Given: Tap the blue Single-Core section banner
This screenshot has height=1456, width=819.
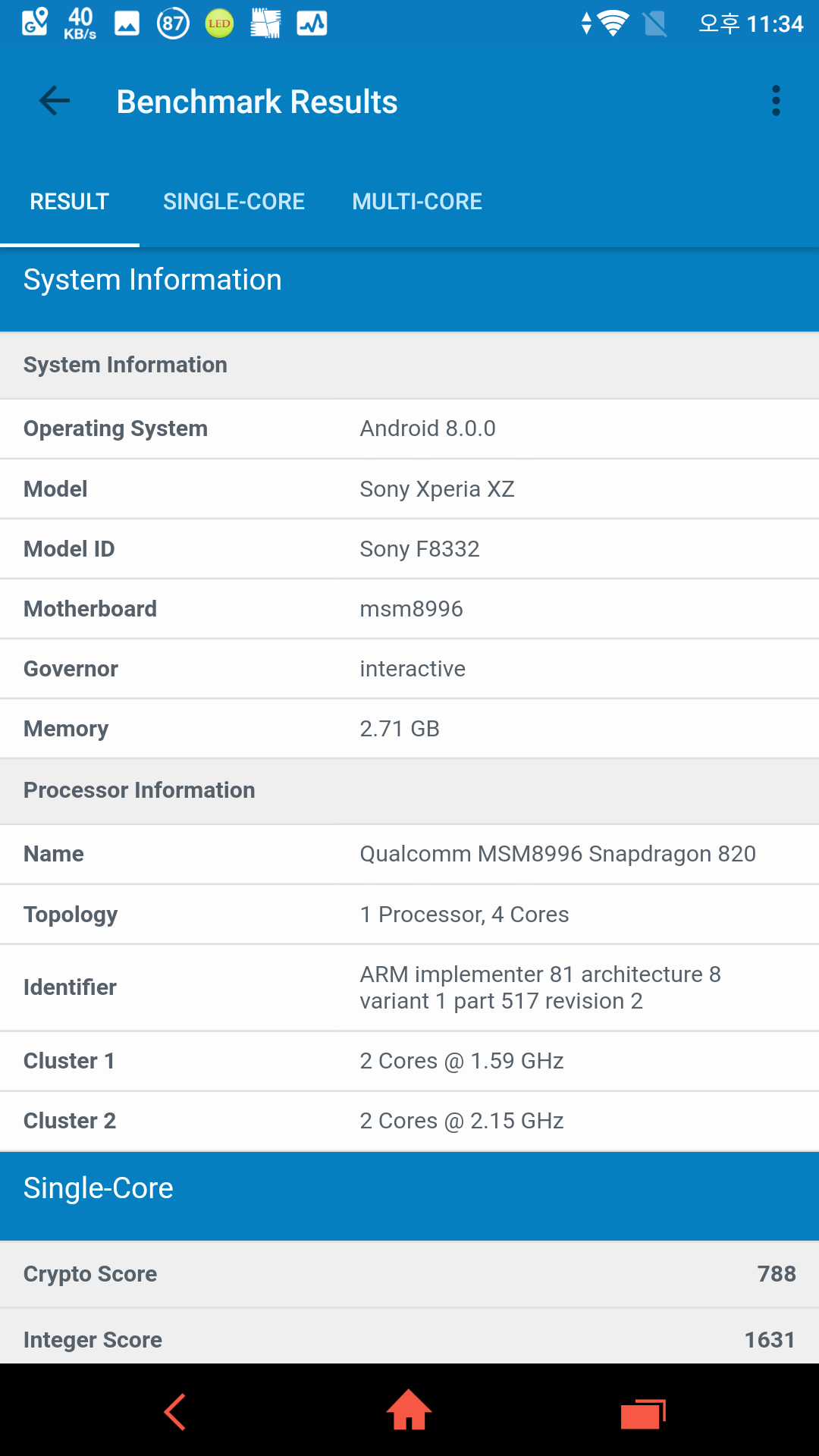Looking at the screenshot, I should click(409, 1196).
